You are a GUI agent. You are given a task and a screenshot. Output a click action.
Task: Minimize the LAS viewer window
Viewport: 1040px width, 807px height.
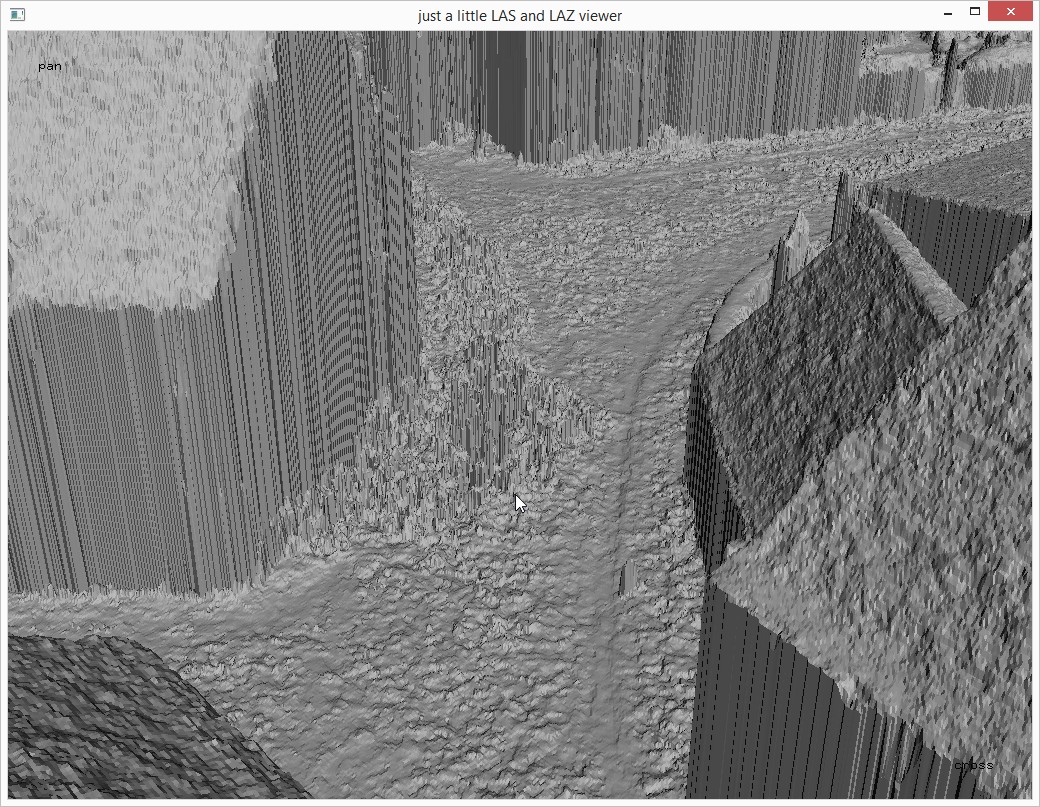point(947,12)
